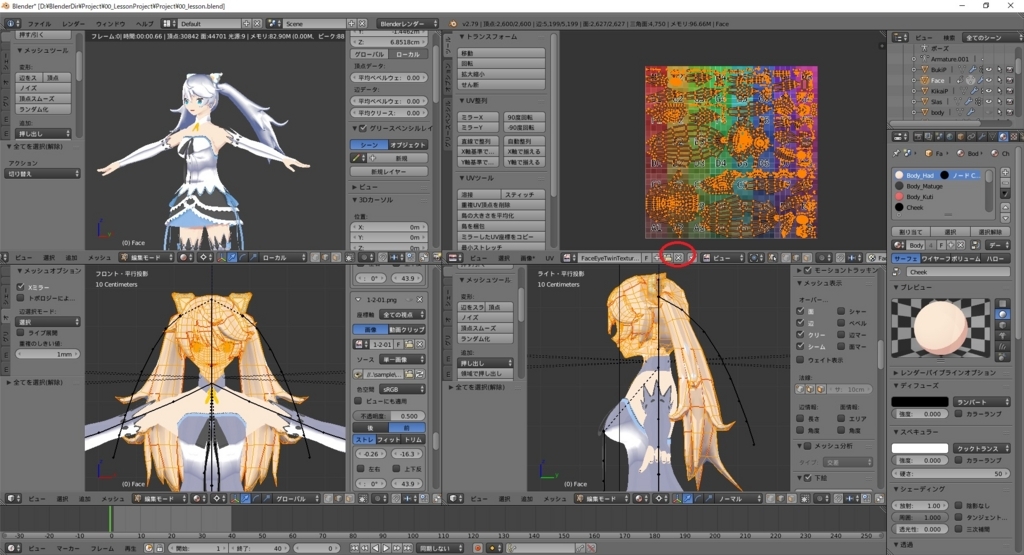Open the クックトランス specular shader dropdown
Viewport: 1024px width, 555px height.
pos(982,449)
